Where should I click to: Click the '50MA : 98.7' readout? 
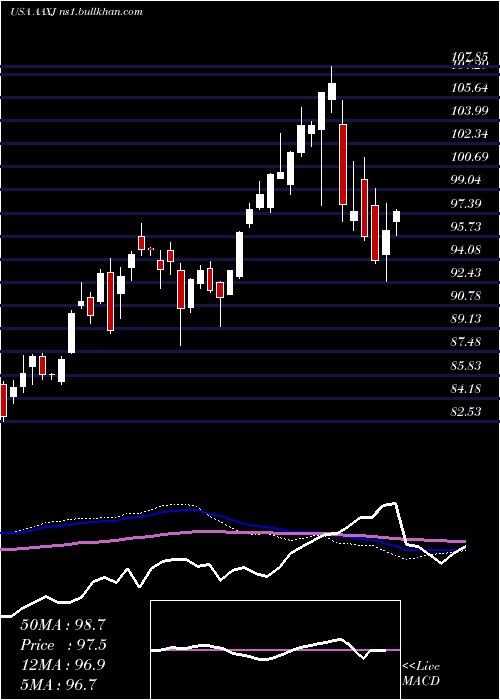[63, 625]
